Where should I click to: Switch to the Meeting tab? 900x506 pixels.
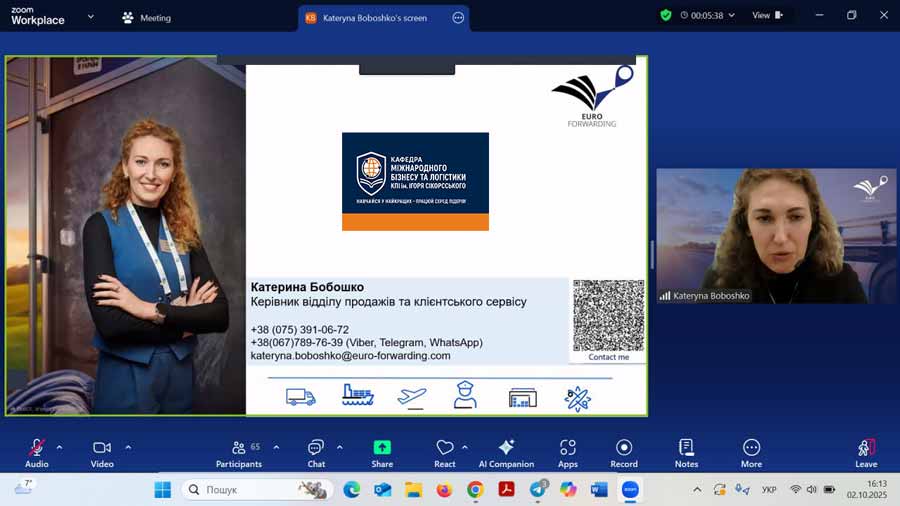coord(146,17)
